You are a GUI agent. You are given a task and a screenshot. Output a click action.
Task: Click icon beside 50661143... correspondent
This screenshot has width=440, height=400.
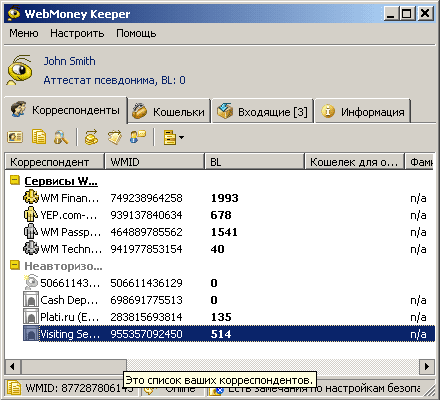(x=31, y=282)
